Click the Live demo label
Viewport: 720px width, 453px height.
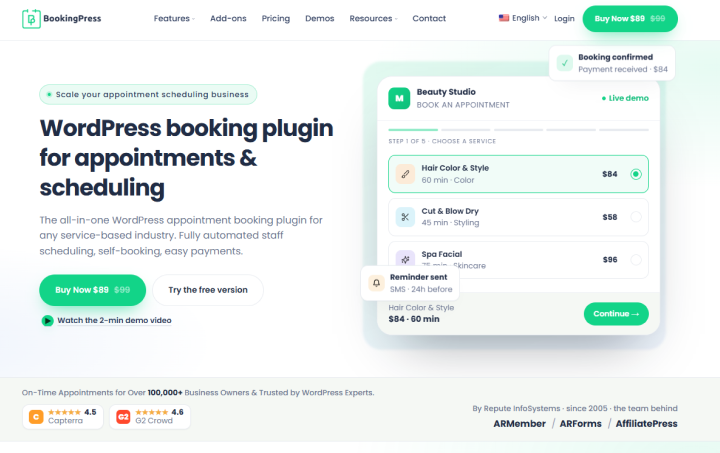(625, 98)
